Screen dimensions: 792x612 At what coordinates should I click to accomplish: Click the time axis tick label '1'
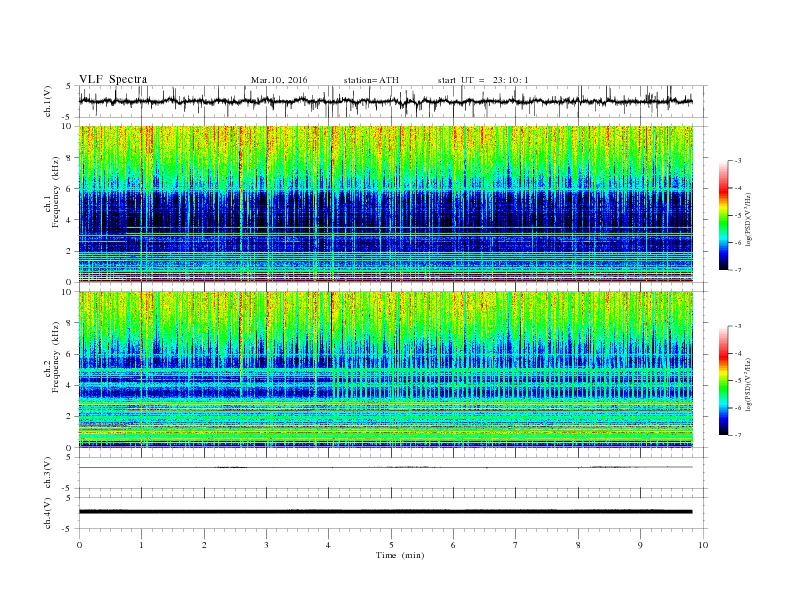[x=141, y=545]
